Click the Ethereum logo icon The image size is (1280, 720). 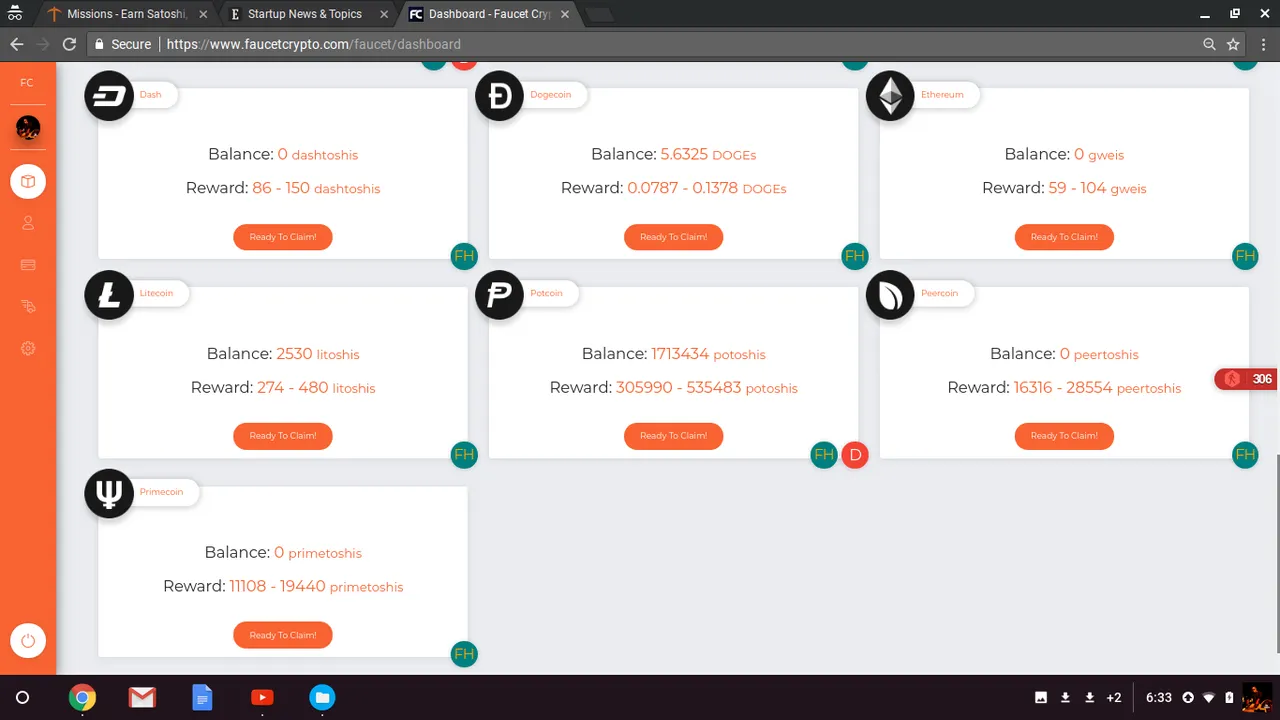[x=890, y=96]
